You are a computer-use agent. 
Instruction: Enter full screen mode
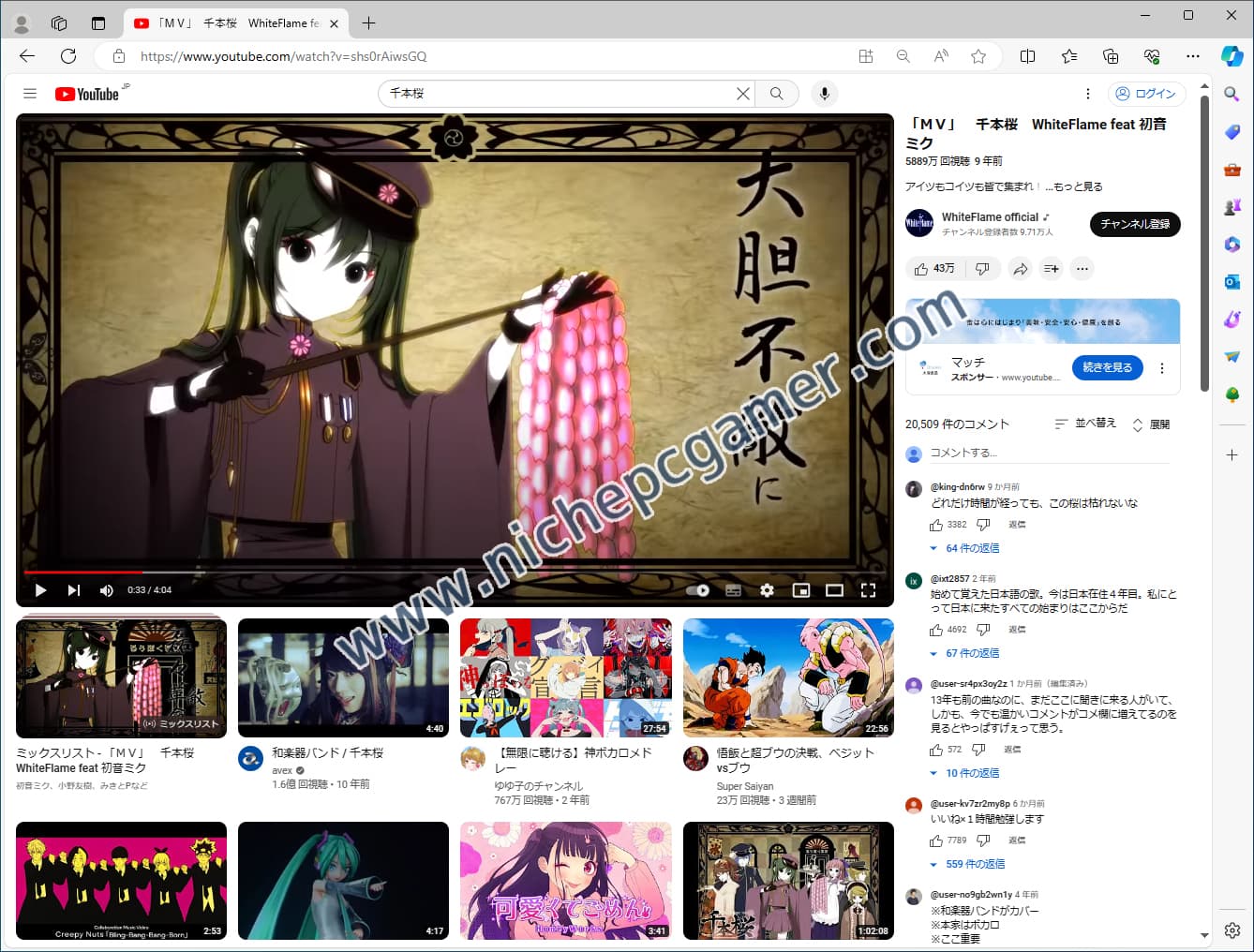point(868,590)
